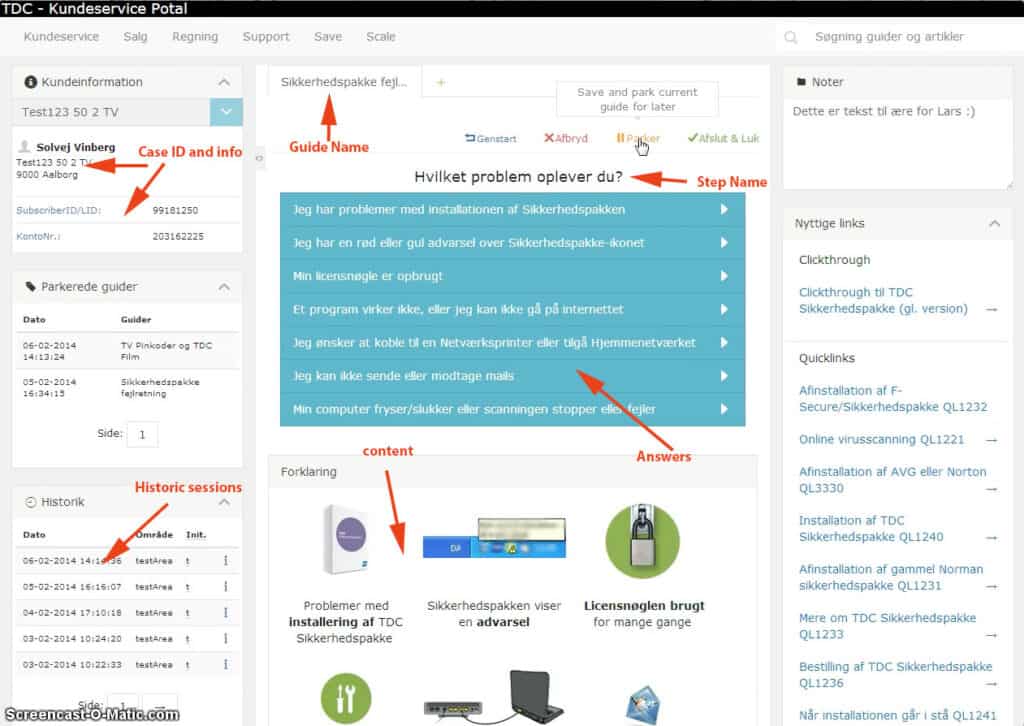Image resolution: width=1024 pixels, height=726 pixels.
Task: Open the Save menu
Action: click(x=328, y=37)
